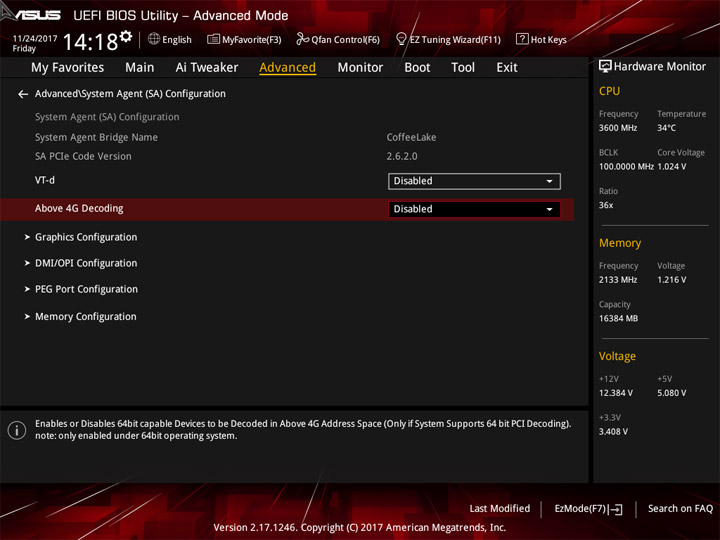
Task: Show Hot Keys text
Action: point(549,40)
